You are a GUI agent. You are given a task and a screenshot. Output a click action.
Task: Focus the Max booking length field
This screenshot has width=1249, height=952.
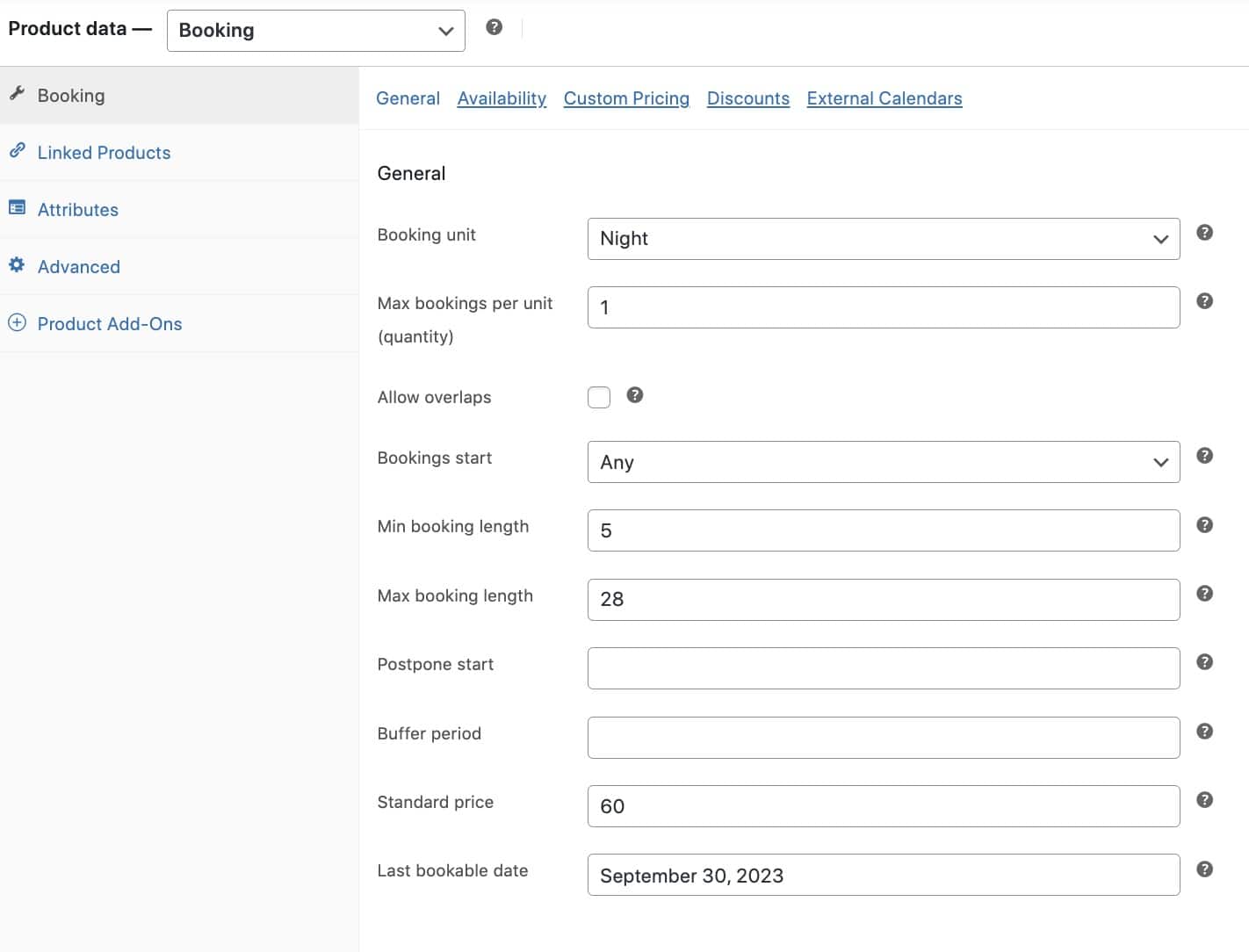pyautogui.click(x=884, y=600)
